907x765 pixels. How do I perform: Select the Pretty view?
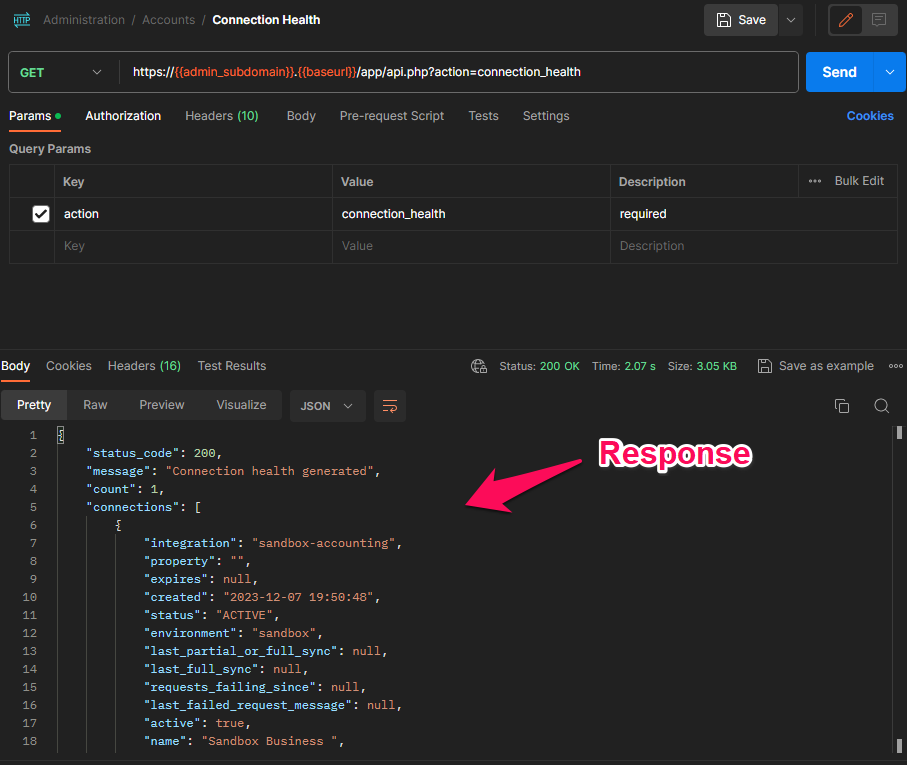click(34, 405)
